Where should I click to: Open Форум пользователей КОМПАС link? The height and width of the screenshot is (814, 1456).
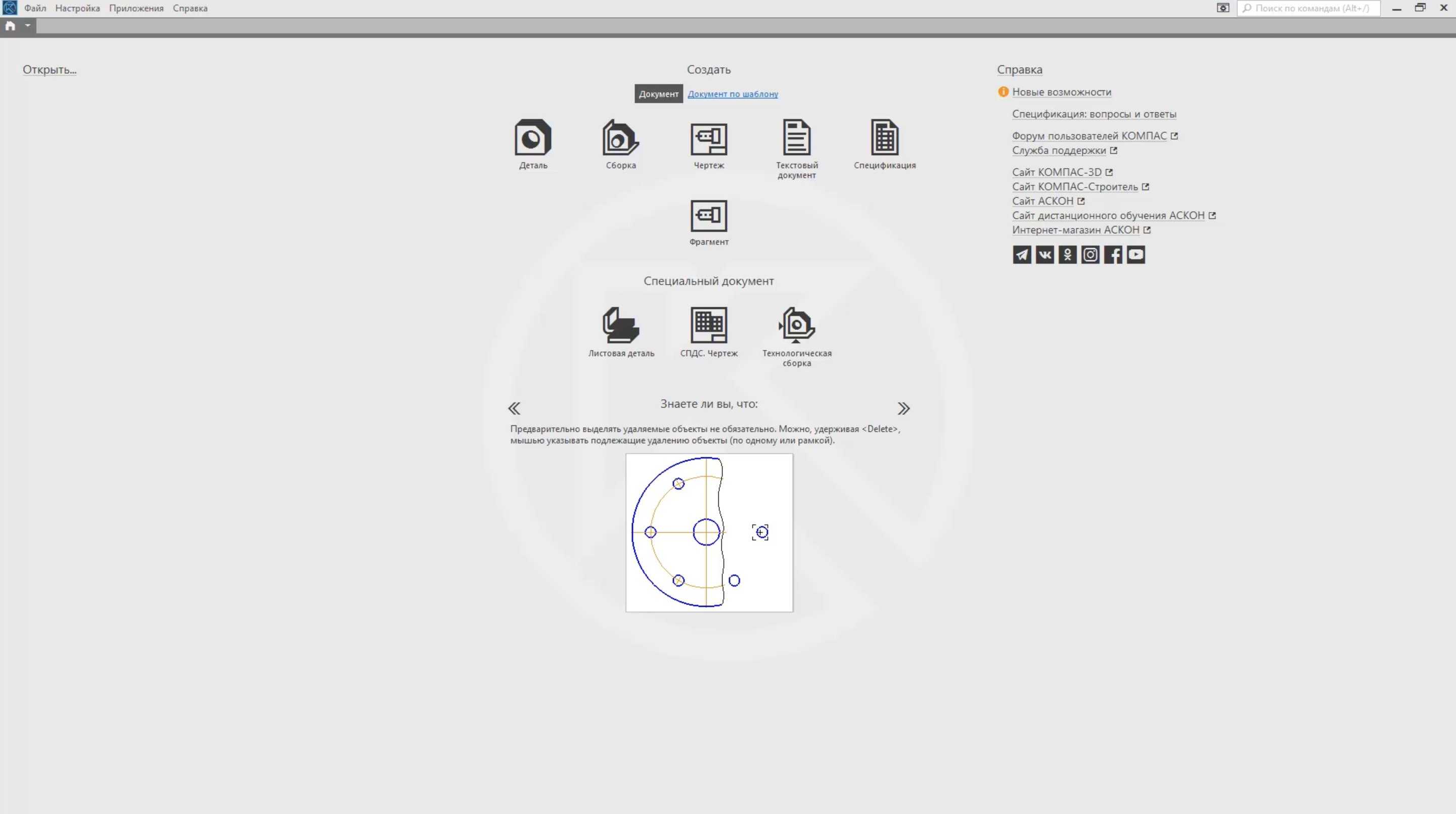[x=1089, y=136]
